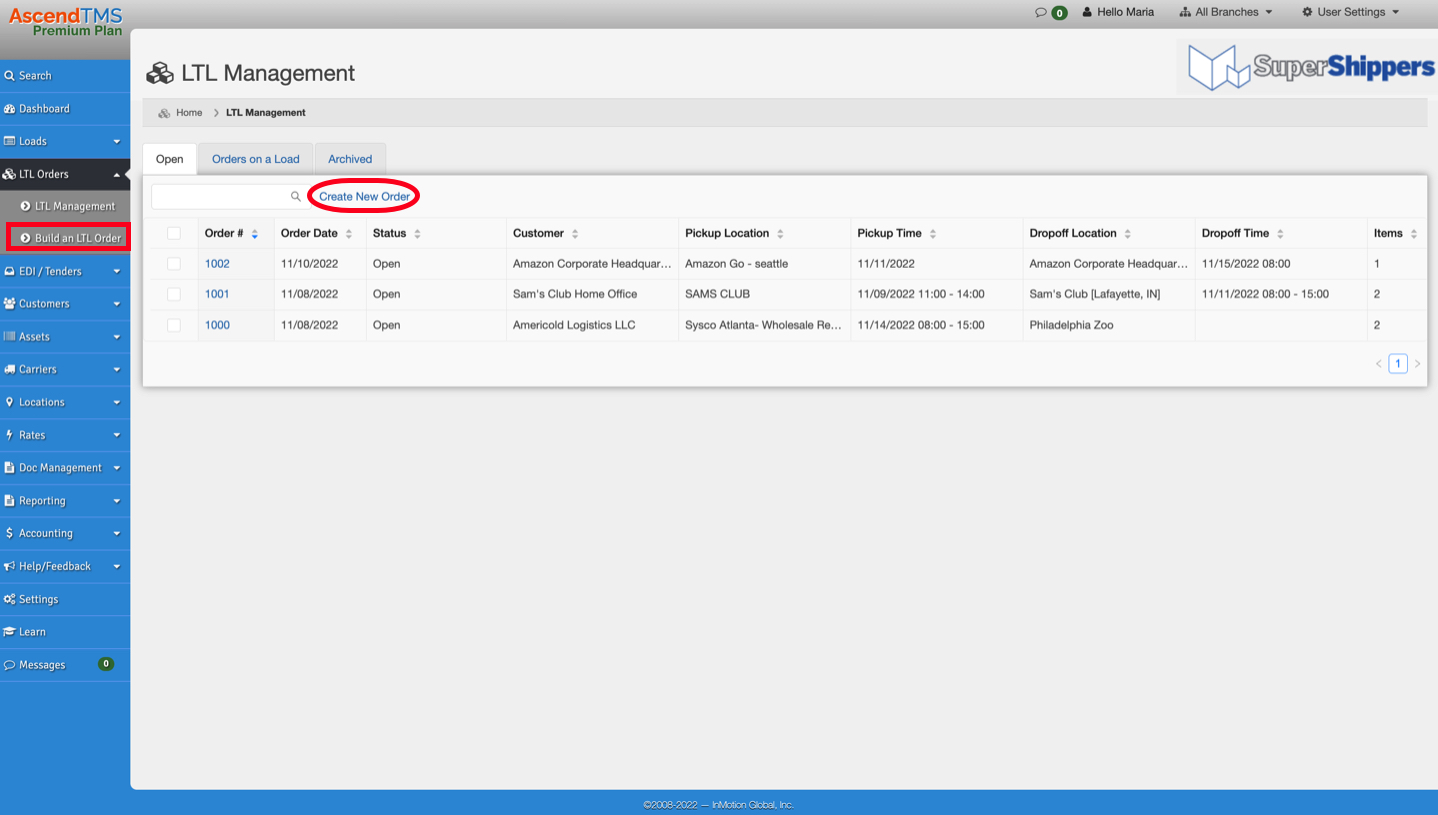Click the Carriers truck icon
The width and height of the screenshot is (1438, 815).
[9, 369]
